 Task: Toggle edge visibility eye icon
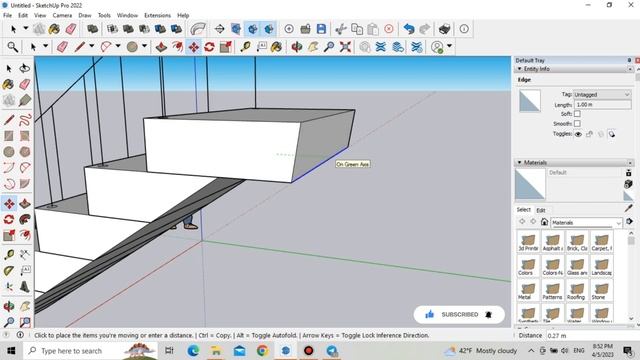(x=578, y=134)
